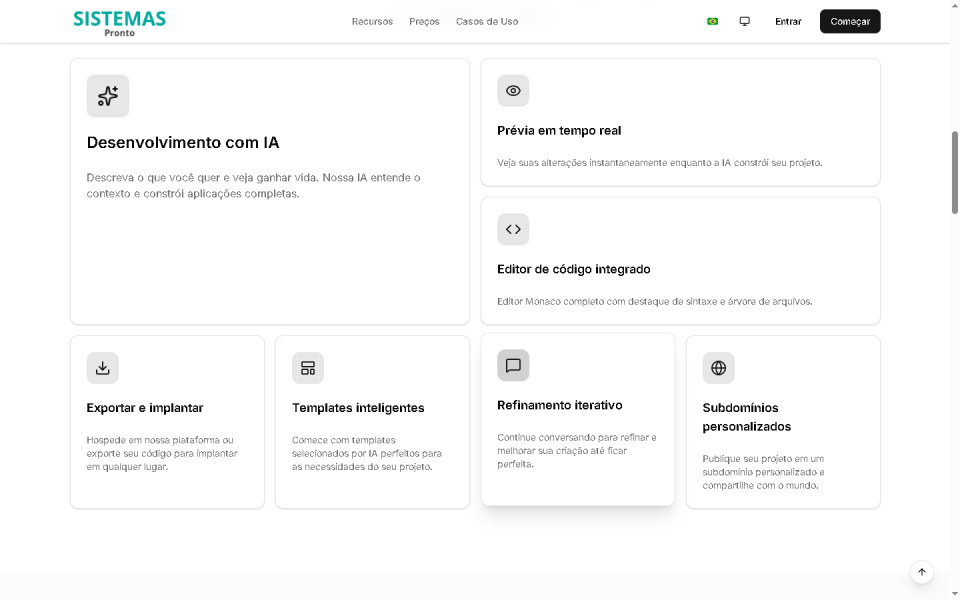The image size is (960, 600).
Task: Click the code brackets editor icon
Action: click(513, 229)
